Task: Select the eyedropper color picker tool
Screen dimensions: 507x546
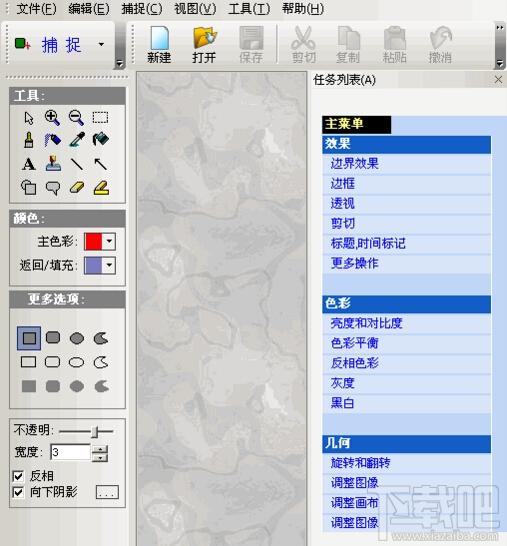Action: pos(77,140)
